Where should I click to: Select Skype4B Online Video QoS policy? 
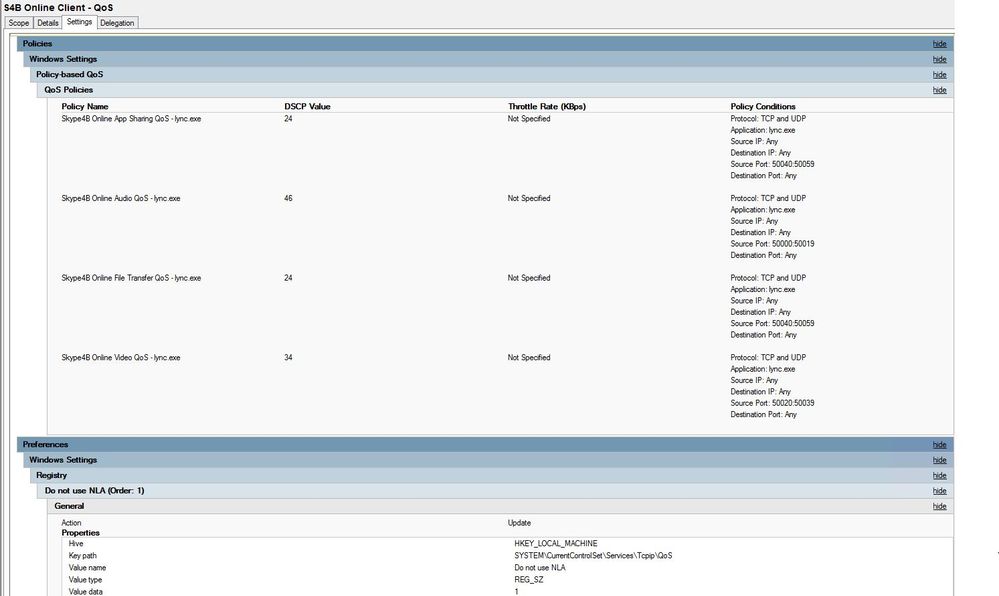pos(121,358)
